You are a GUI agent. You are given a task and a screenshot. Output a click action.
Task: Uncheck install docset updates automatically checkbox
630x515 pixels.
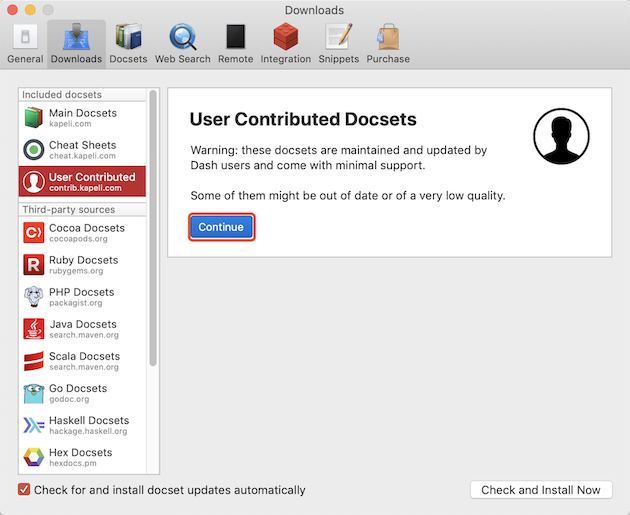(24, 490)
